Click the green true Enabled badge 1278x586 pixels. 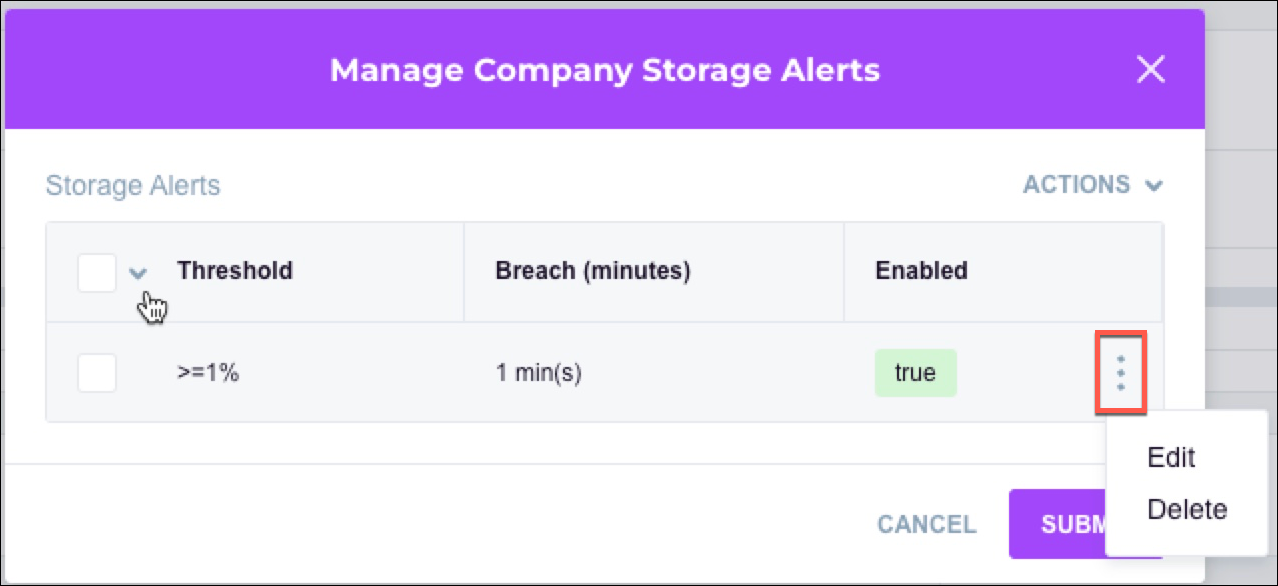click(x=915, y=373)
